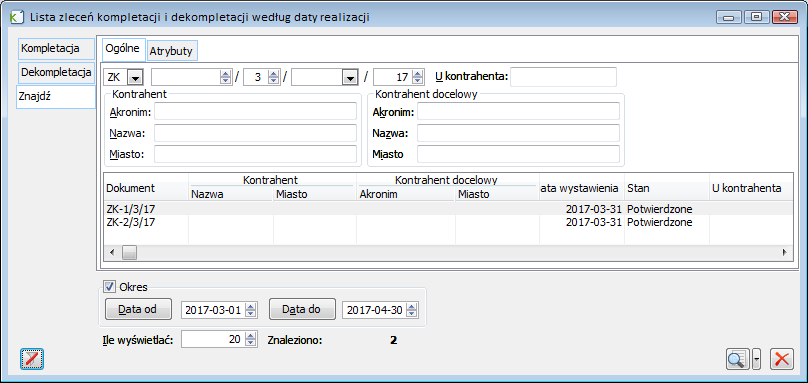Click the U kontrahenta column header
This screenshot has height=383, width=808.
tap(751, 188)
